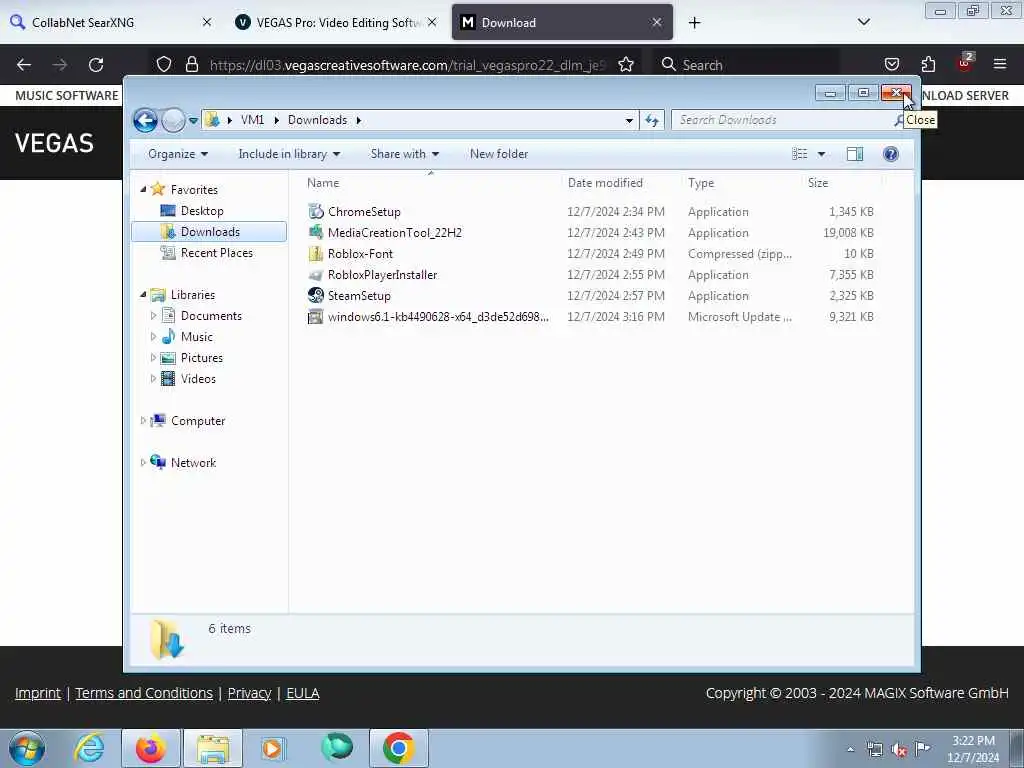Expand the Music library node
Viewport: 1024px width, 768px height.
pos(153,337)
